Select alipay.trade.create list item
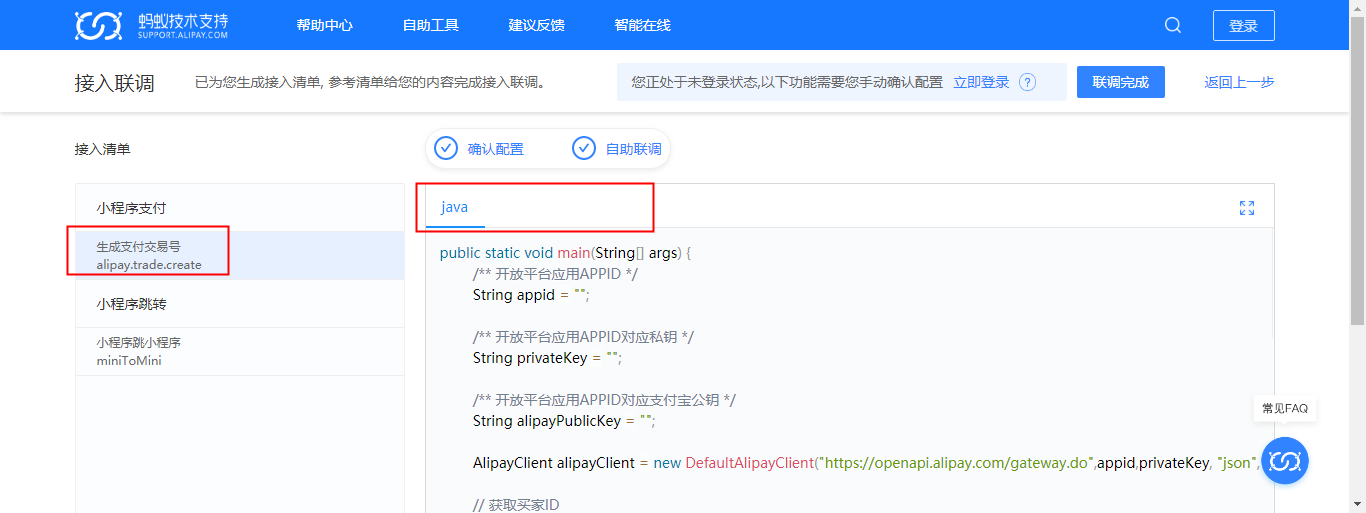 click(240, 255)
